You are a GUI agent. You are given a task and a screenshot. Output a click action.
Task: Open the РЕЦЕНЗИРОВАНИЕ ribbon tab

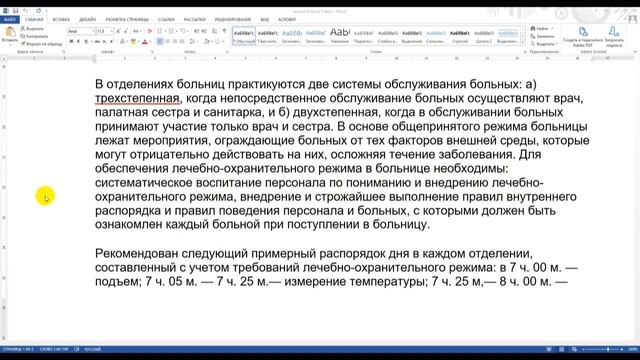point(233,19)
